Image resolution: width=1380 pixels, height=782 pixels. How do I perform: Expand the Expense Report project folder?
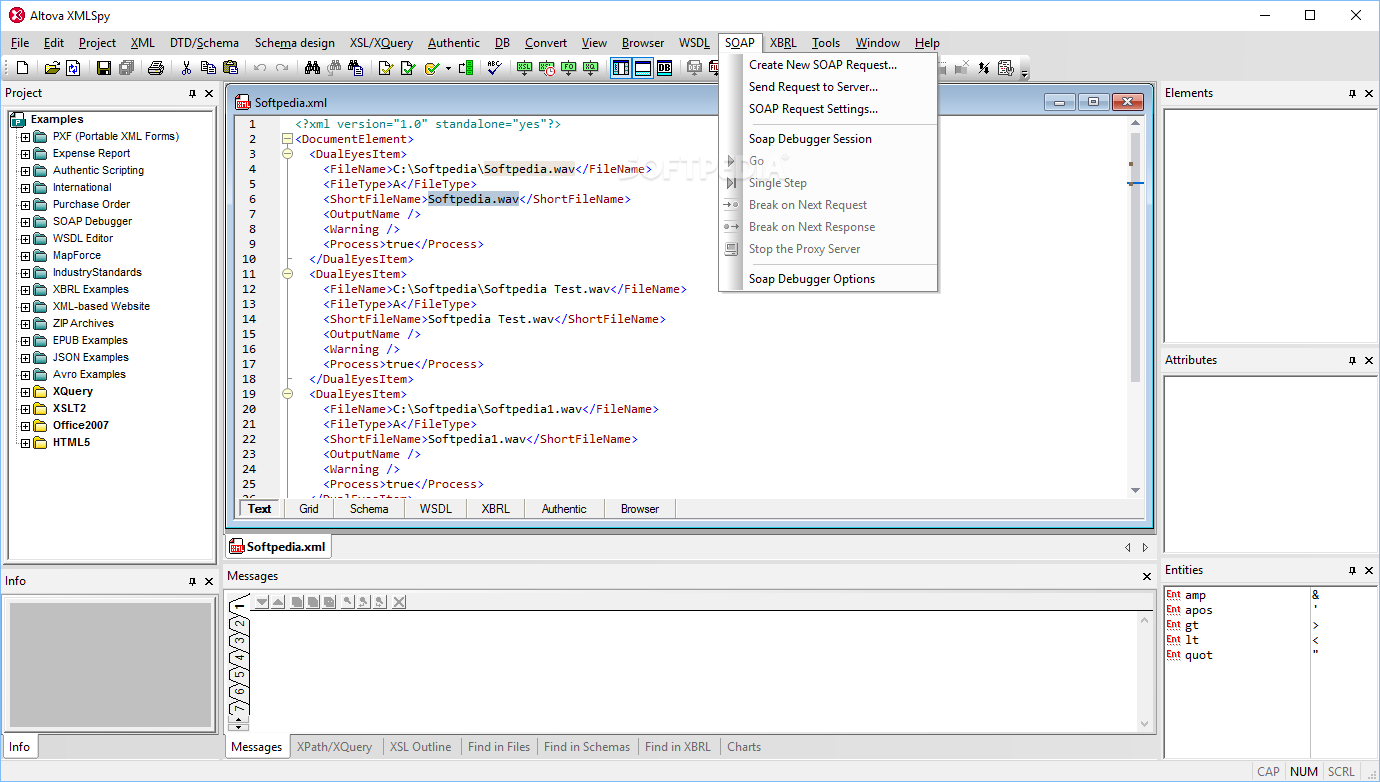[25, 153]
